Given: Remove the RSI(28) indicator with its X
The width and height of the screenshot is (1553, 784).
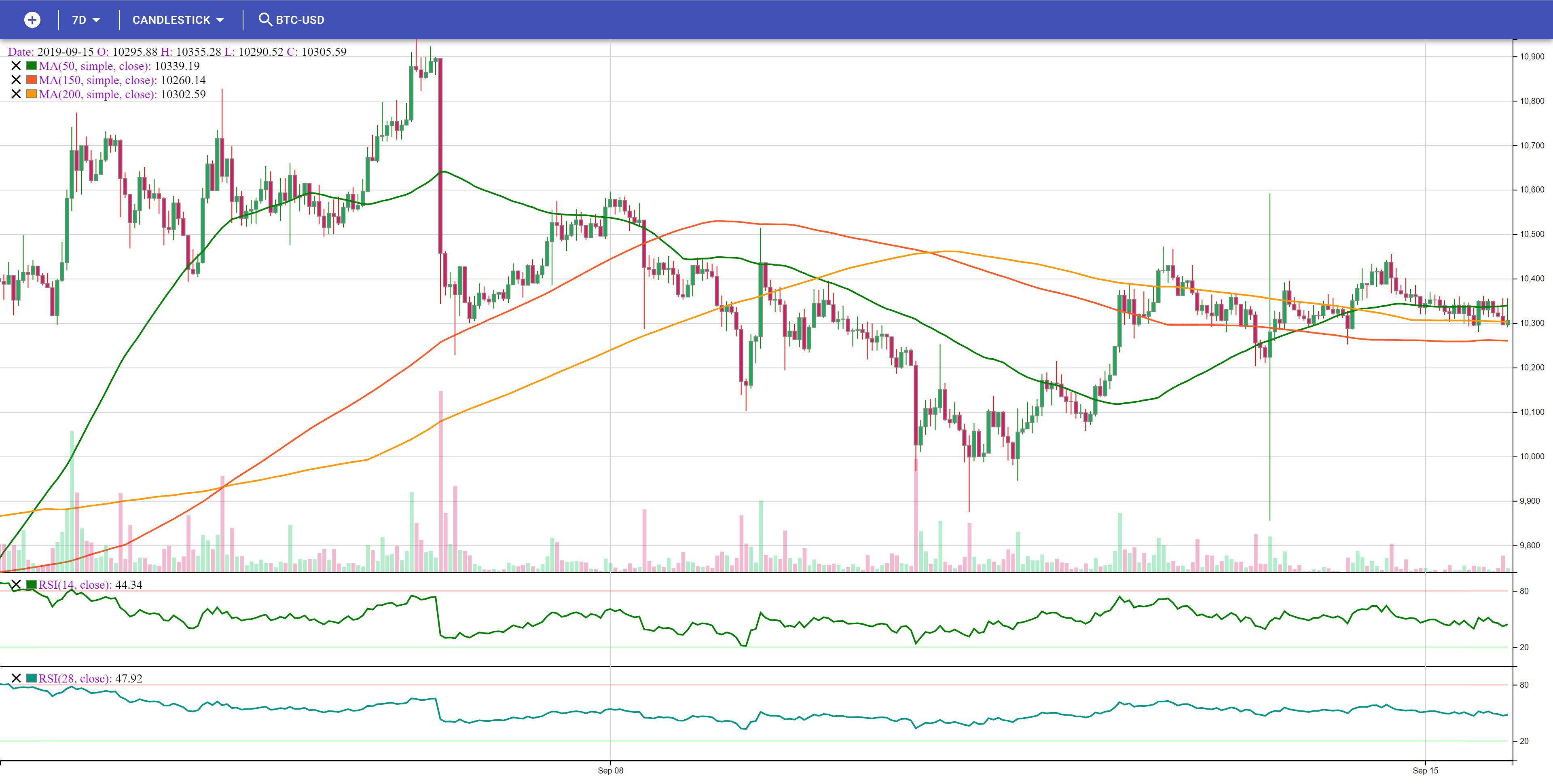Looking at the screenshot, I should tap(16, 678).
